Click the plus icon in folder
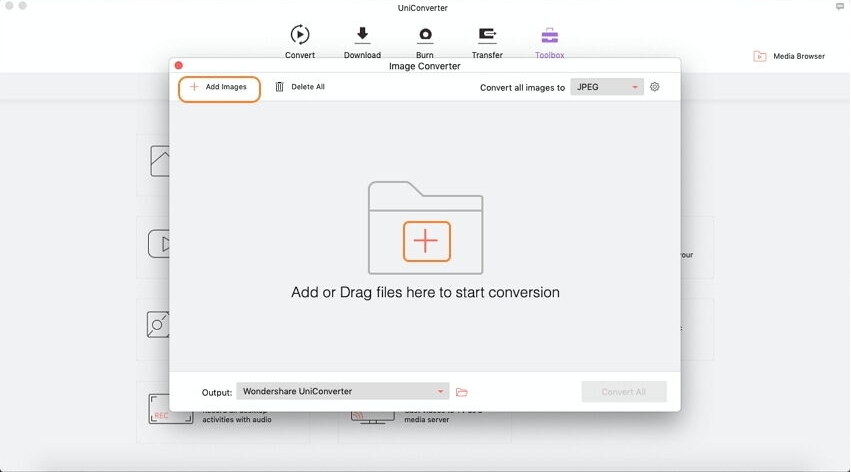This screenshot has width=851, height=472. coord(426,241)
